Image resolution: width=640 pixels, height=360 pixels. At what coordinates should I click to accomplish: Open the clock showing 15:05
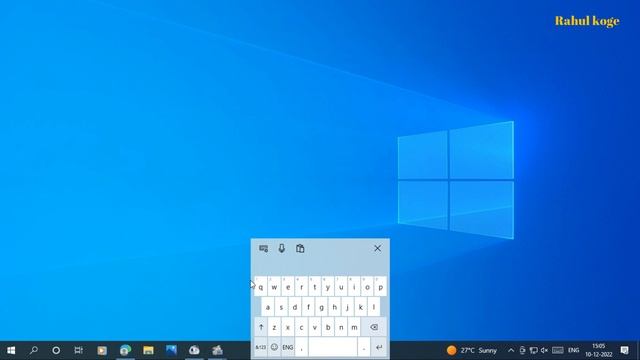tap(599, 350)
